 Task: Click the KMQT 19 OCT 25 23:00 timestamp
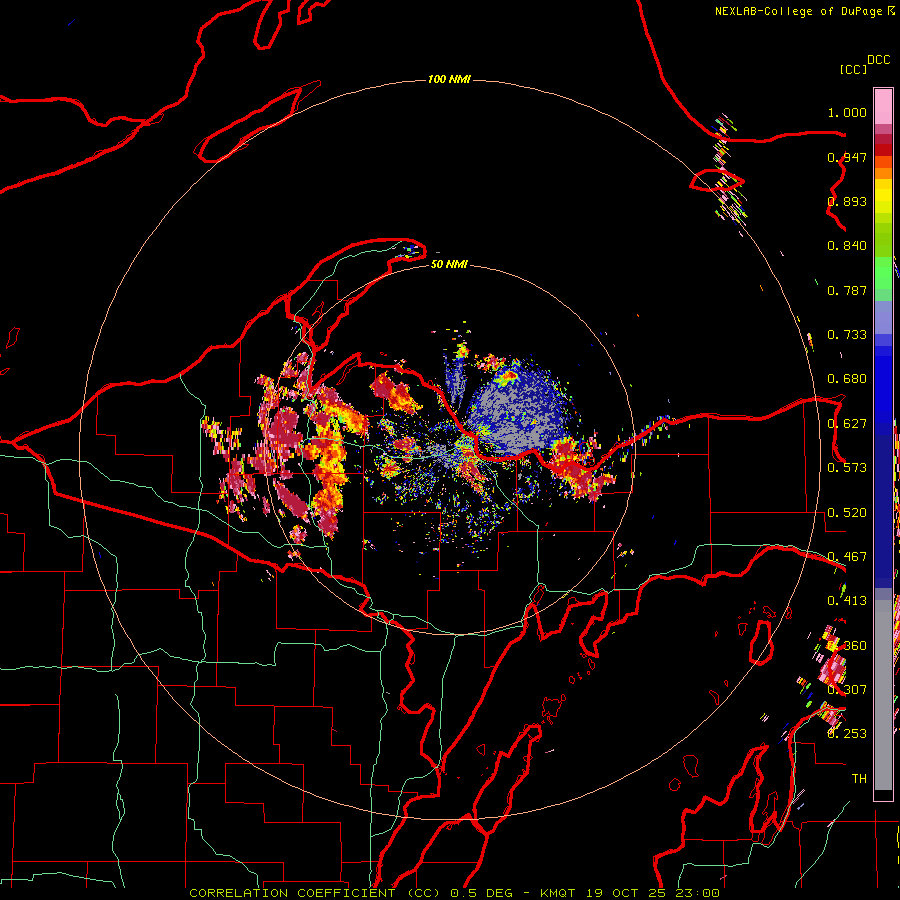click(x=630, y=893)
